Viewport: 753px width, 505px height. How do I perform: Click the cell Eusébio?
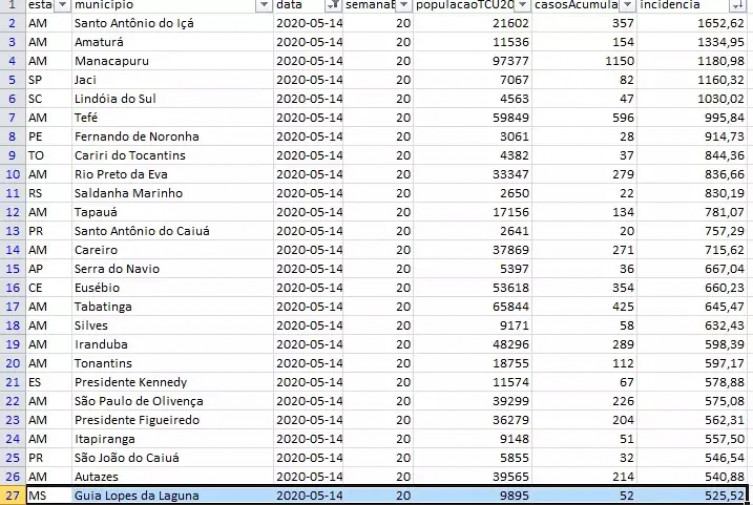[173, 288]
